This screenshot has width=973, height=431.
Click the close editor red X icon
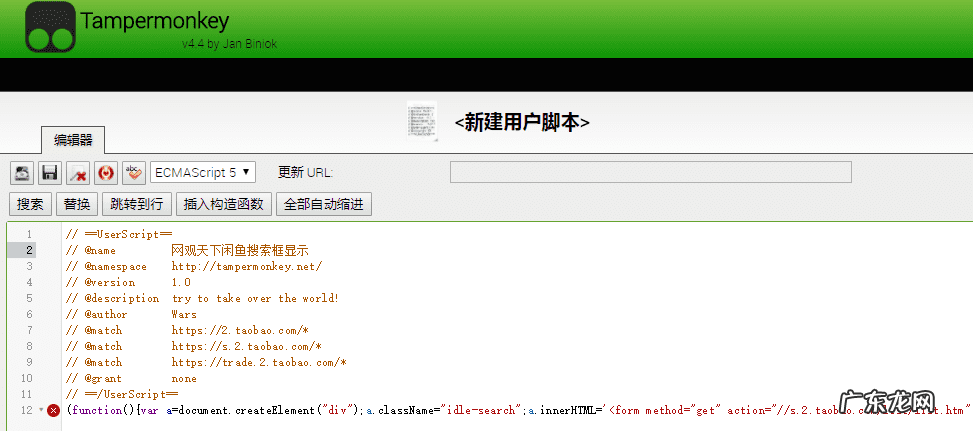tap(78, 172)
